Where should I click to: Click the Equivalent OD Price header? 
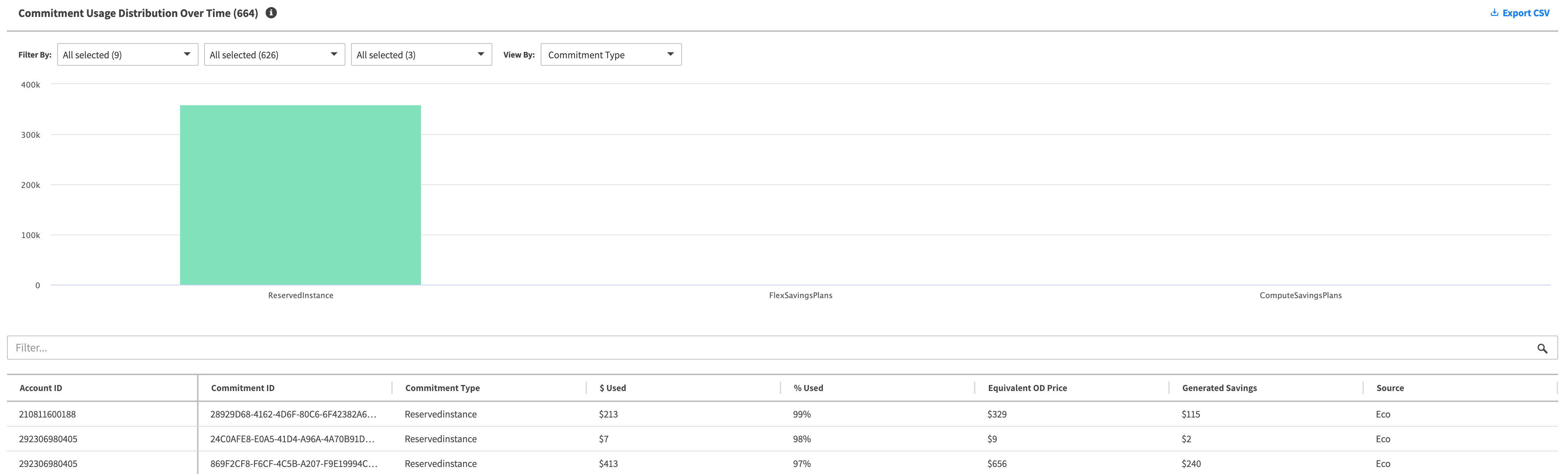[1027, 388]
